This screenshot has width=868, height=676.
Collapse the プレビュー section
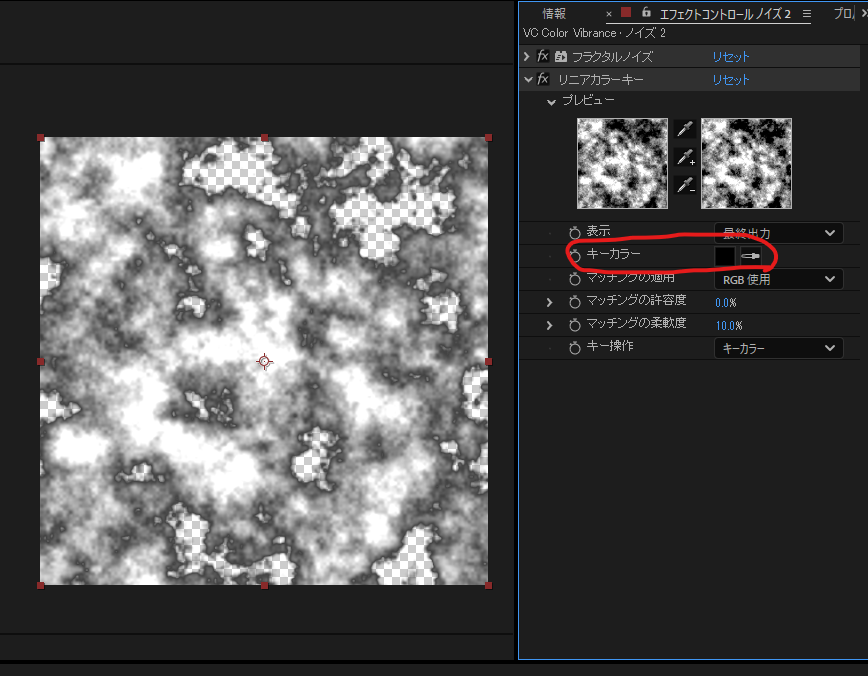click(550, 101)
